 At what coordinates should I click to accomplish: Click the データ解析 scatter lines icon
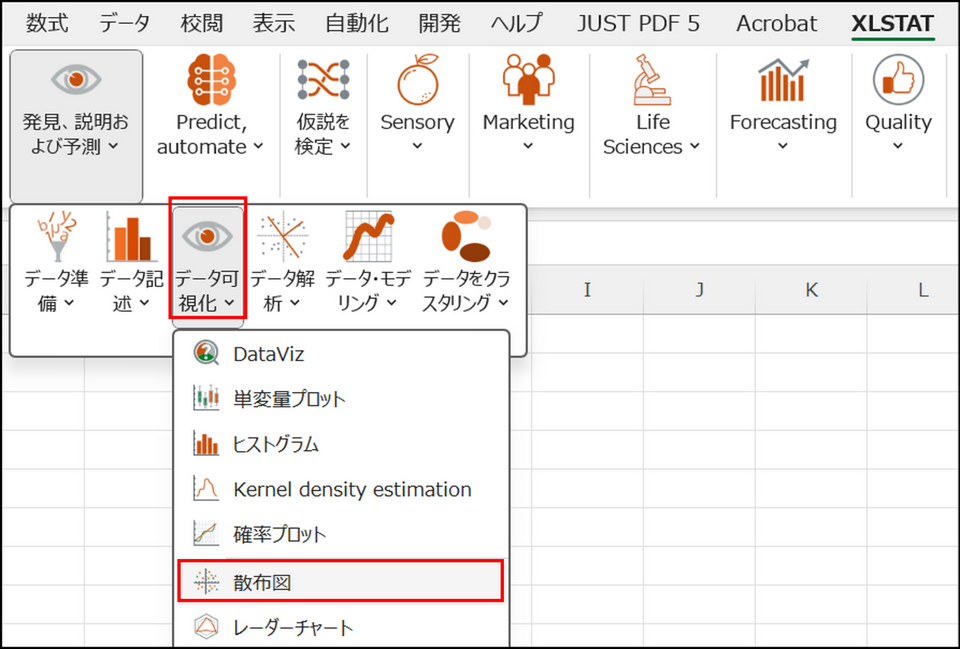(x=282, y=236)
